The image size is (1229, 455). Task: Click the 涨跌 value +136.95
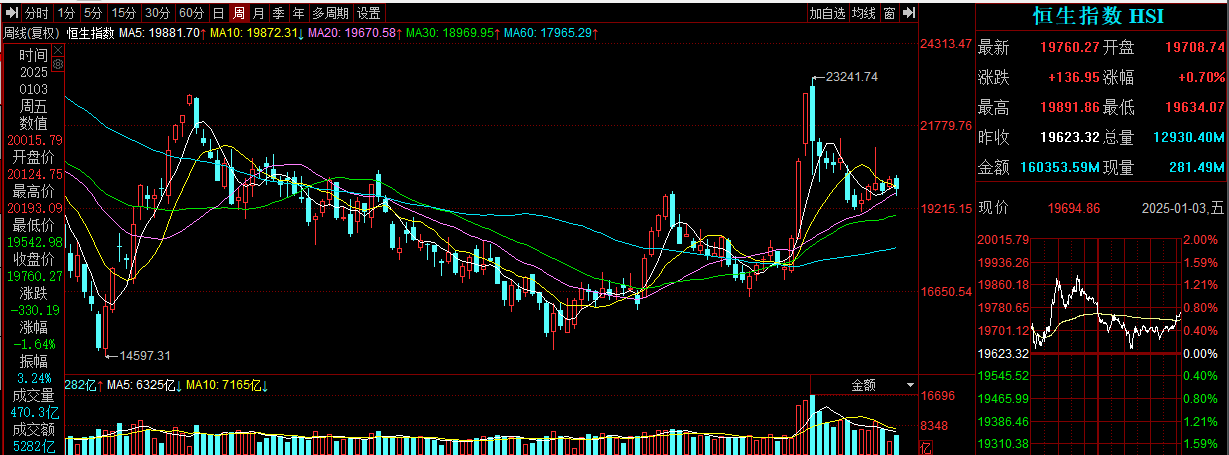[1074, 77]
